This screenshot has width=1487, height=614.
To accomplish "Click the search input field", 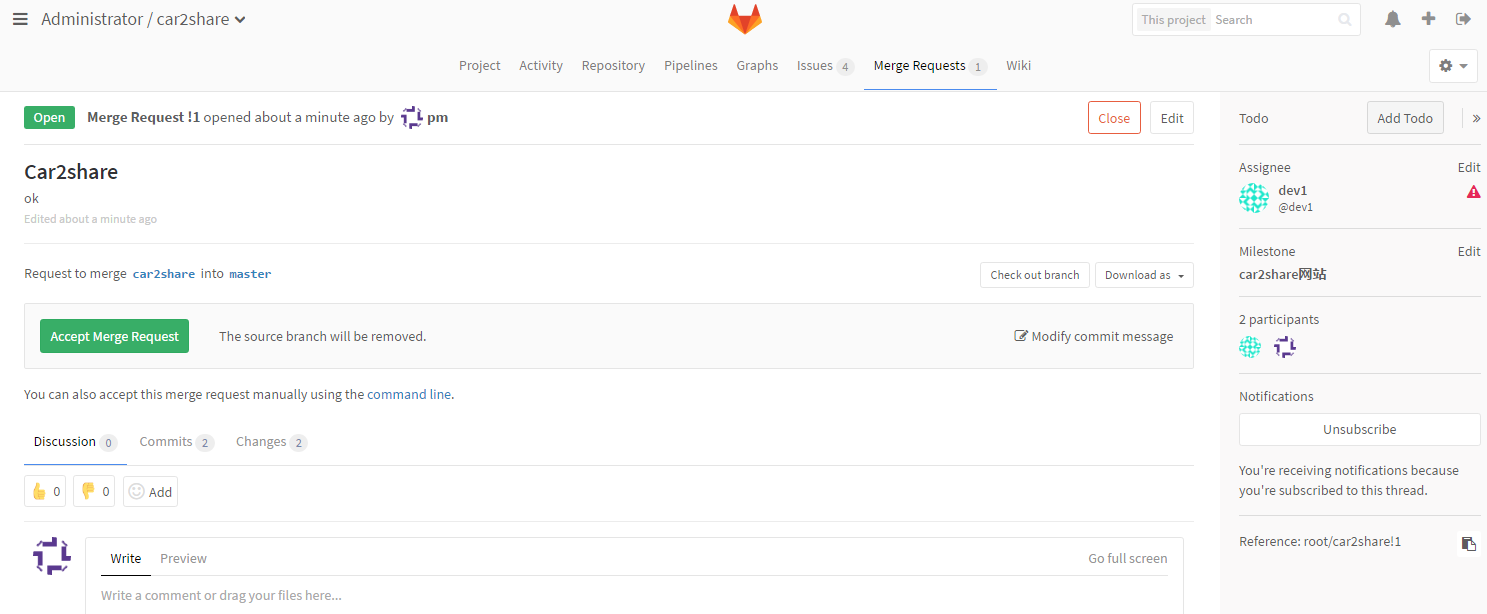I will pos(1274,20).
